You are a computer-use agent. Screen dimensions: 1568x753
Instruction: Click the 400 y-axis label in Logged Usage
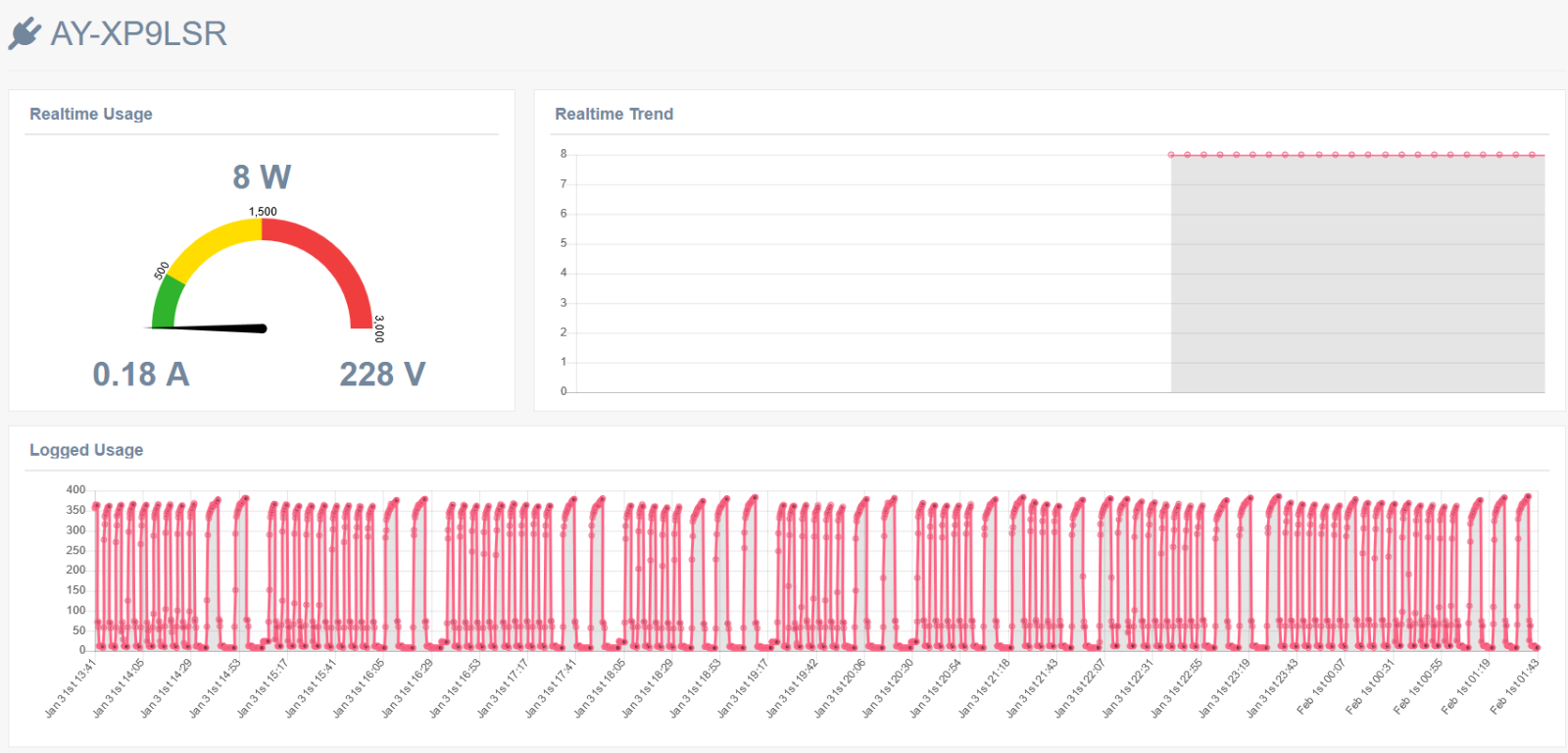tap(75, 489)
